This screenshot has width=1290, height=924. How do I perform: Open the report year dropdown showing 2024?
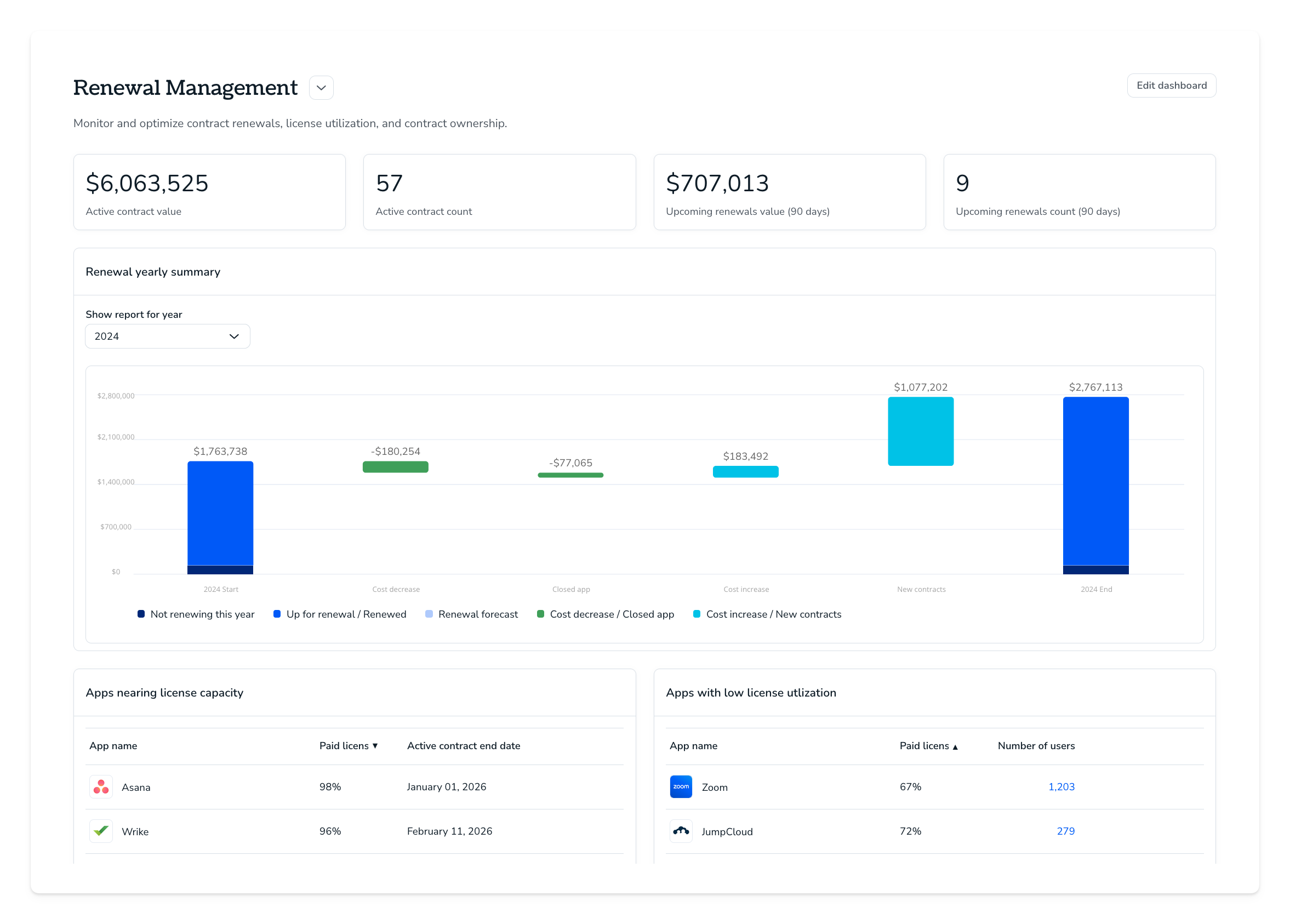click(x=167, y=336)
